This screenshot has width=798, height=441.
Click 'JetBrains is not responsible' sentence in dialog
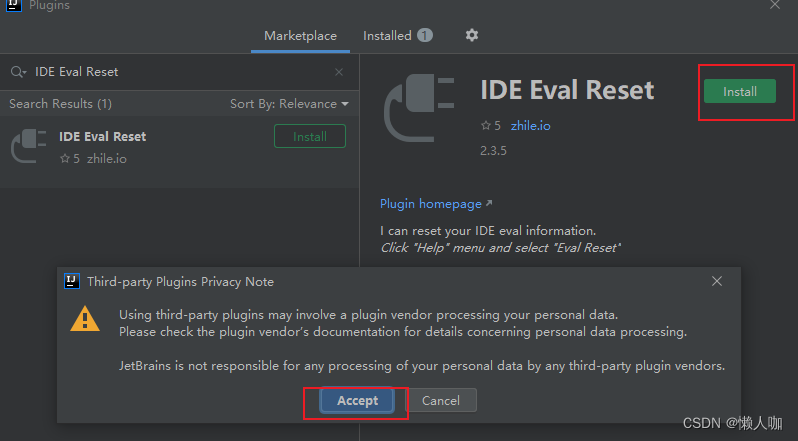pyautogui.click(x=422, y=366)
